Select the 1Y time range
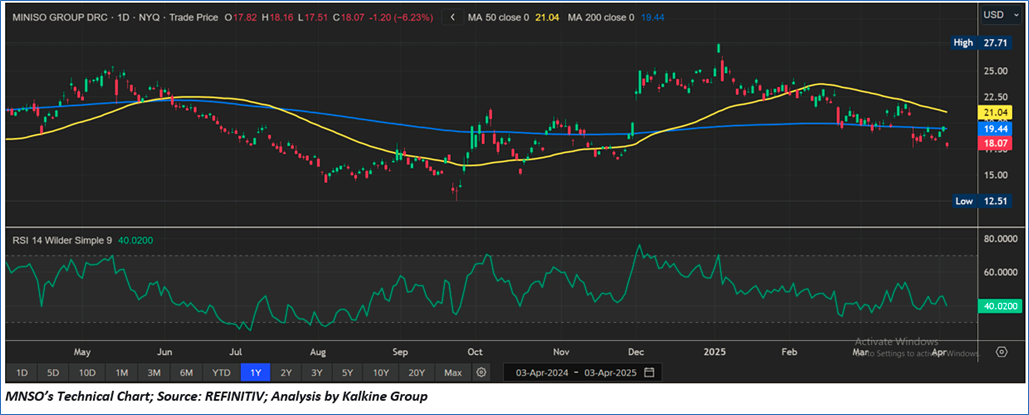The height and width of the screenshot is (415, 1029). [254, 373]
